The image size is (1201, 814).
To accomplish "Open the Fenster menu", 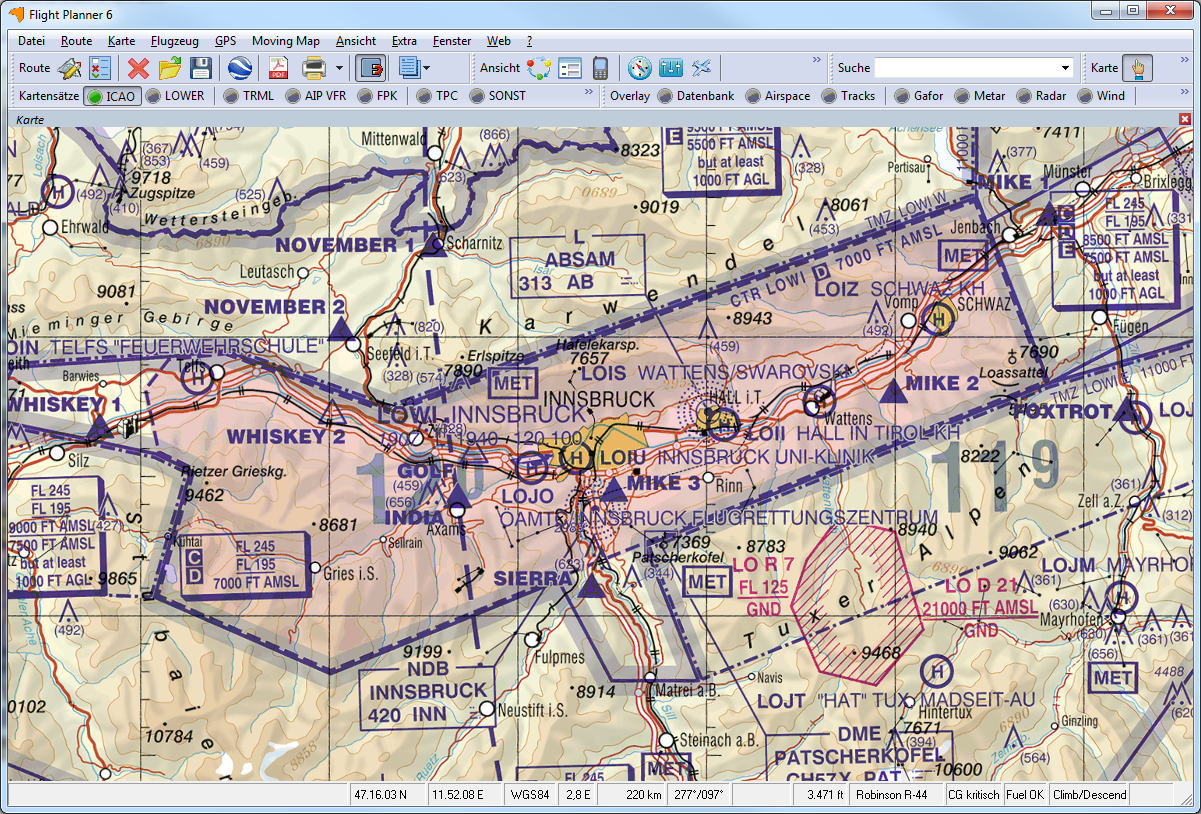I will click(452, 41).
